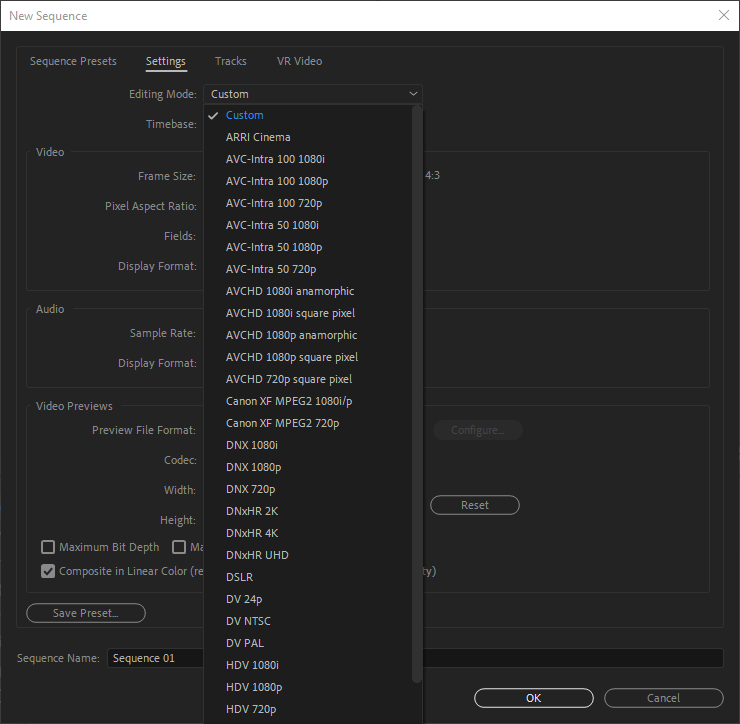Pick AVC-Intra 100 1080p option

(x=308, y=181)
